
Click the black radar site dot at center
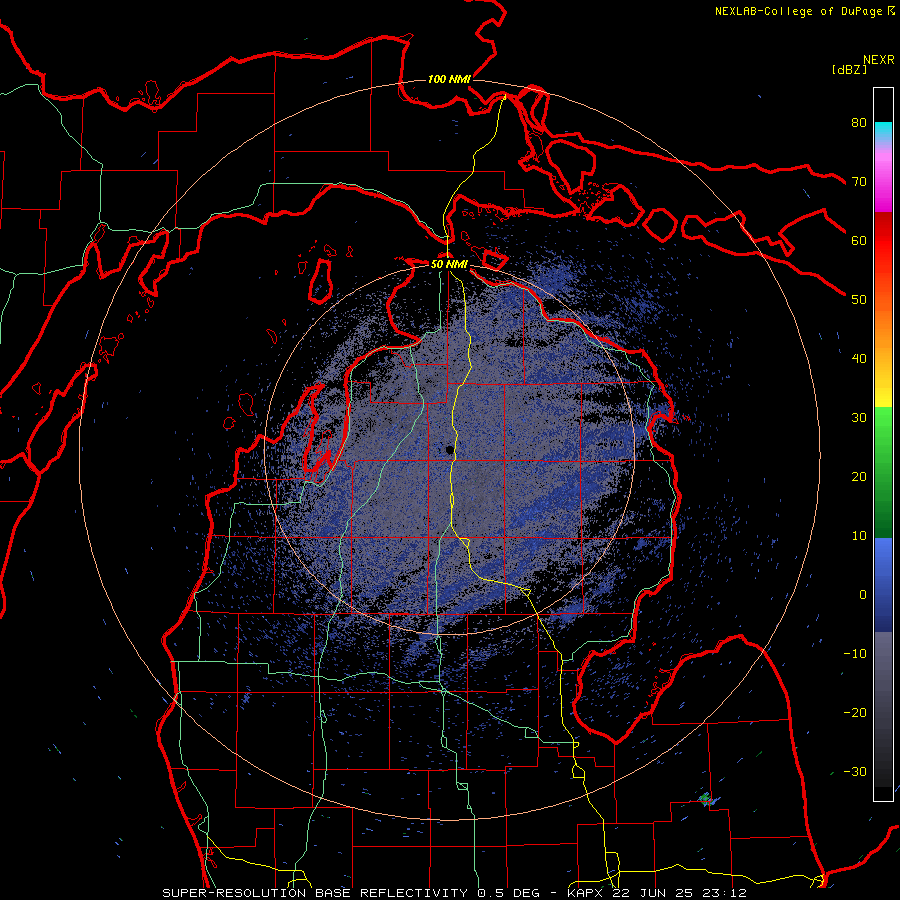point(449,451)
